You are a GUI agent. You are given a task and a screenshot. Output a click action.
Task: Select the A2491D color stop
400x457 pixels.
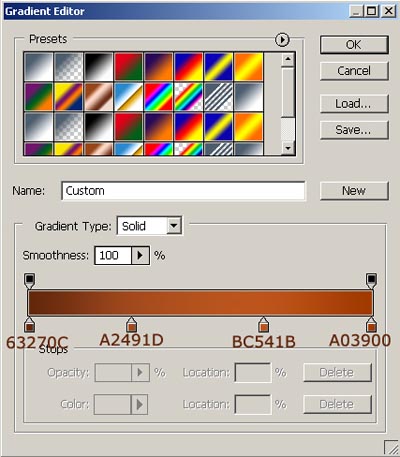pyautogui.click(x=131, y=325)
